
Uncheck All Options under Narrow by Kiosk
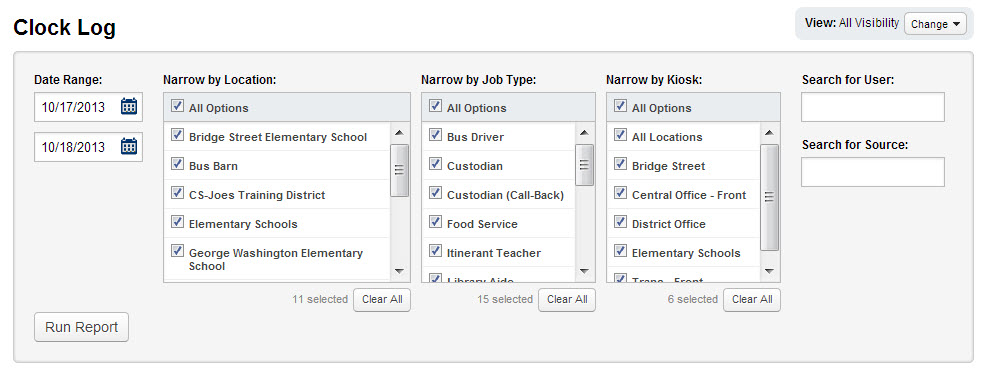pos(620,106)
